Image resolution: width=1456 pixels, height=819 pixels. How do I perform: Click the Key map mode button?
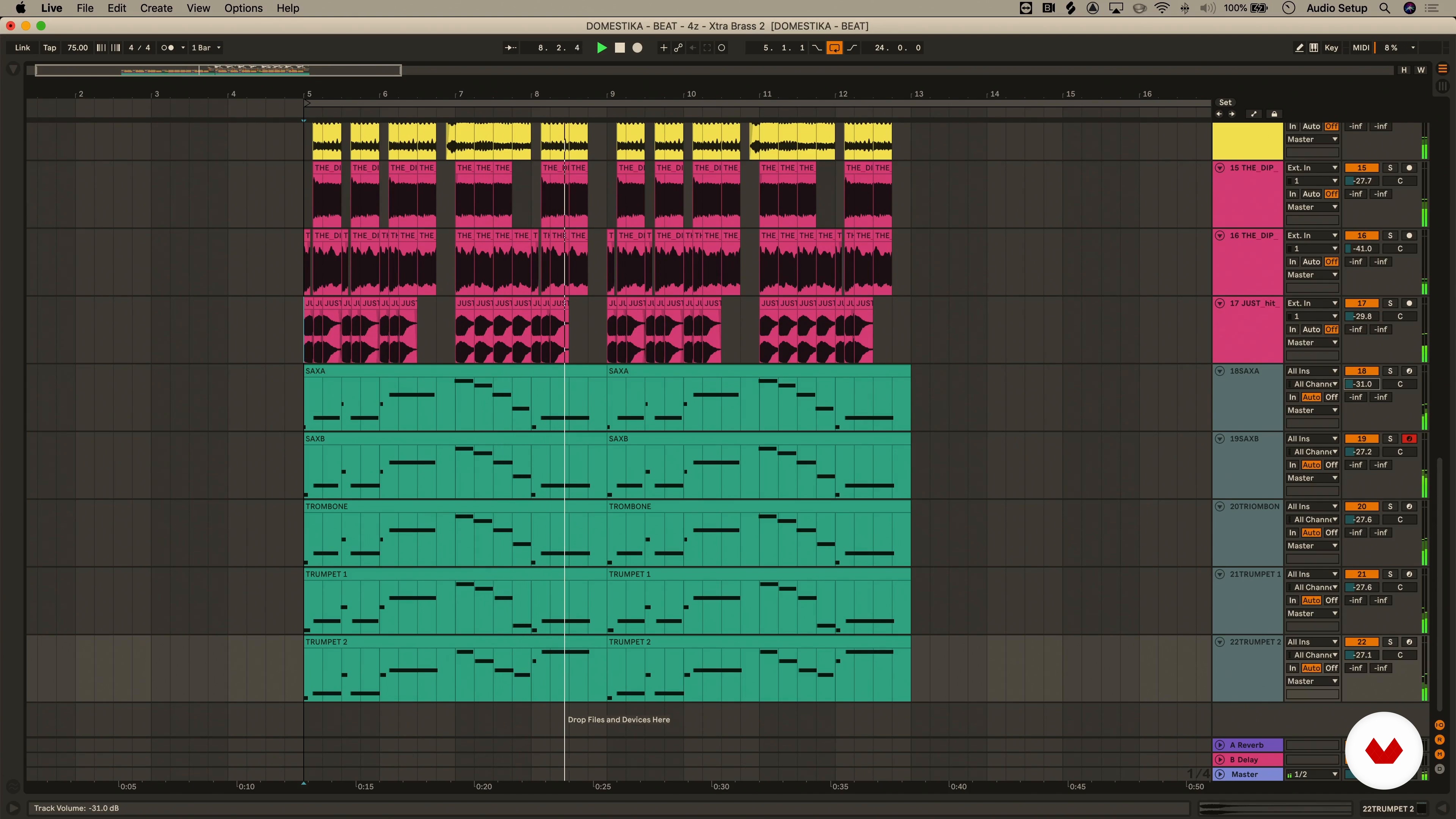click(1331, 48)
